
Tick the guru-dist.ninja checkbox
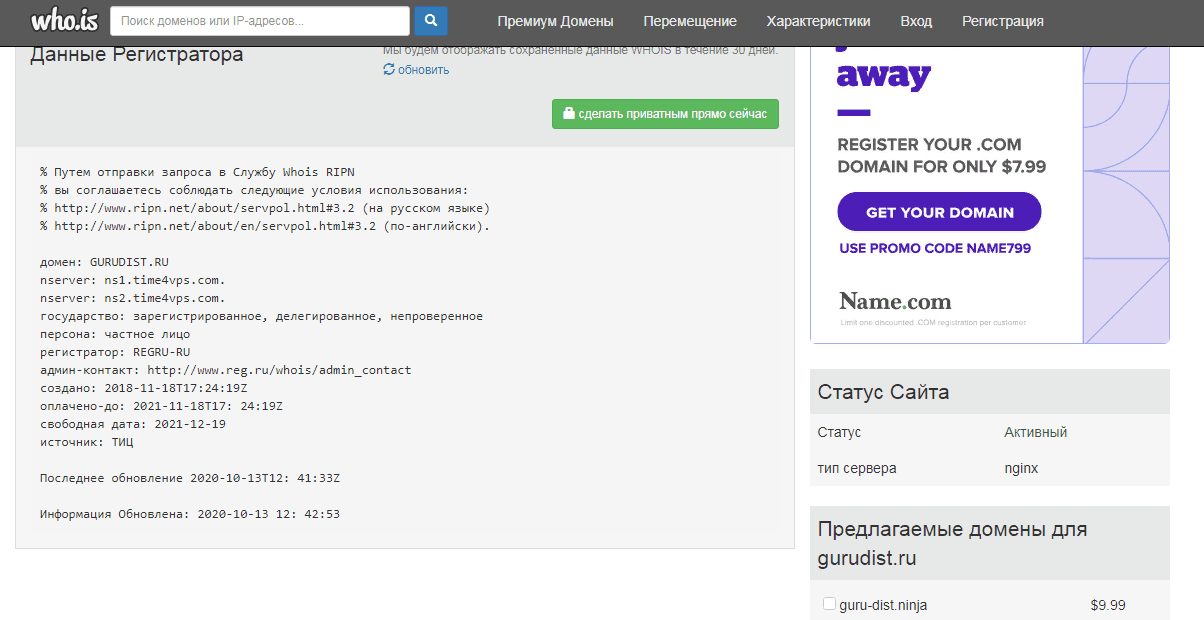[829, 604]
